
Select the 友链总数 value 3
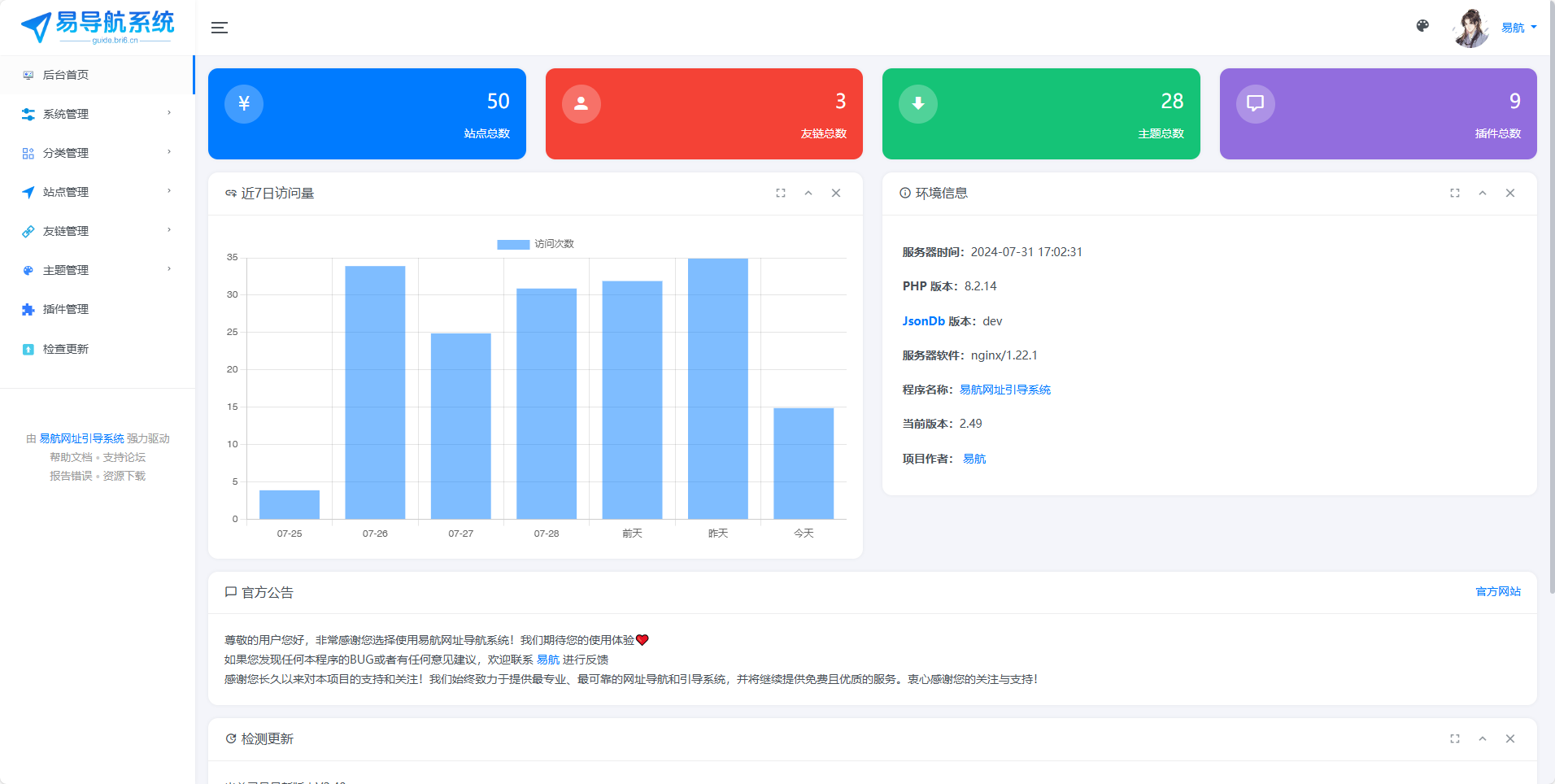coord(841,102)
